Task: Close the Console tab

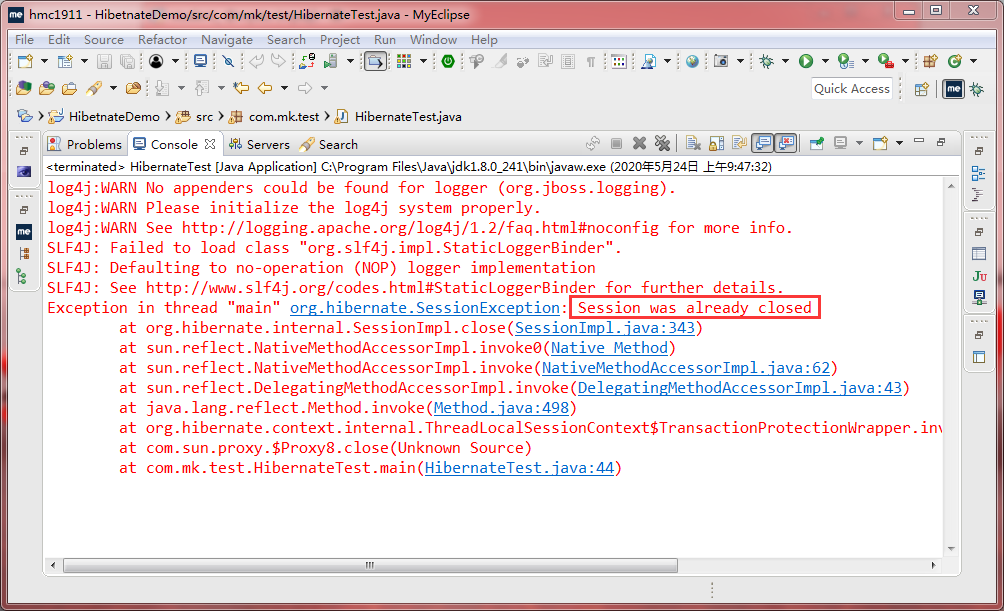Action: pyautogui.click(x=209, y=144)
